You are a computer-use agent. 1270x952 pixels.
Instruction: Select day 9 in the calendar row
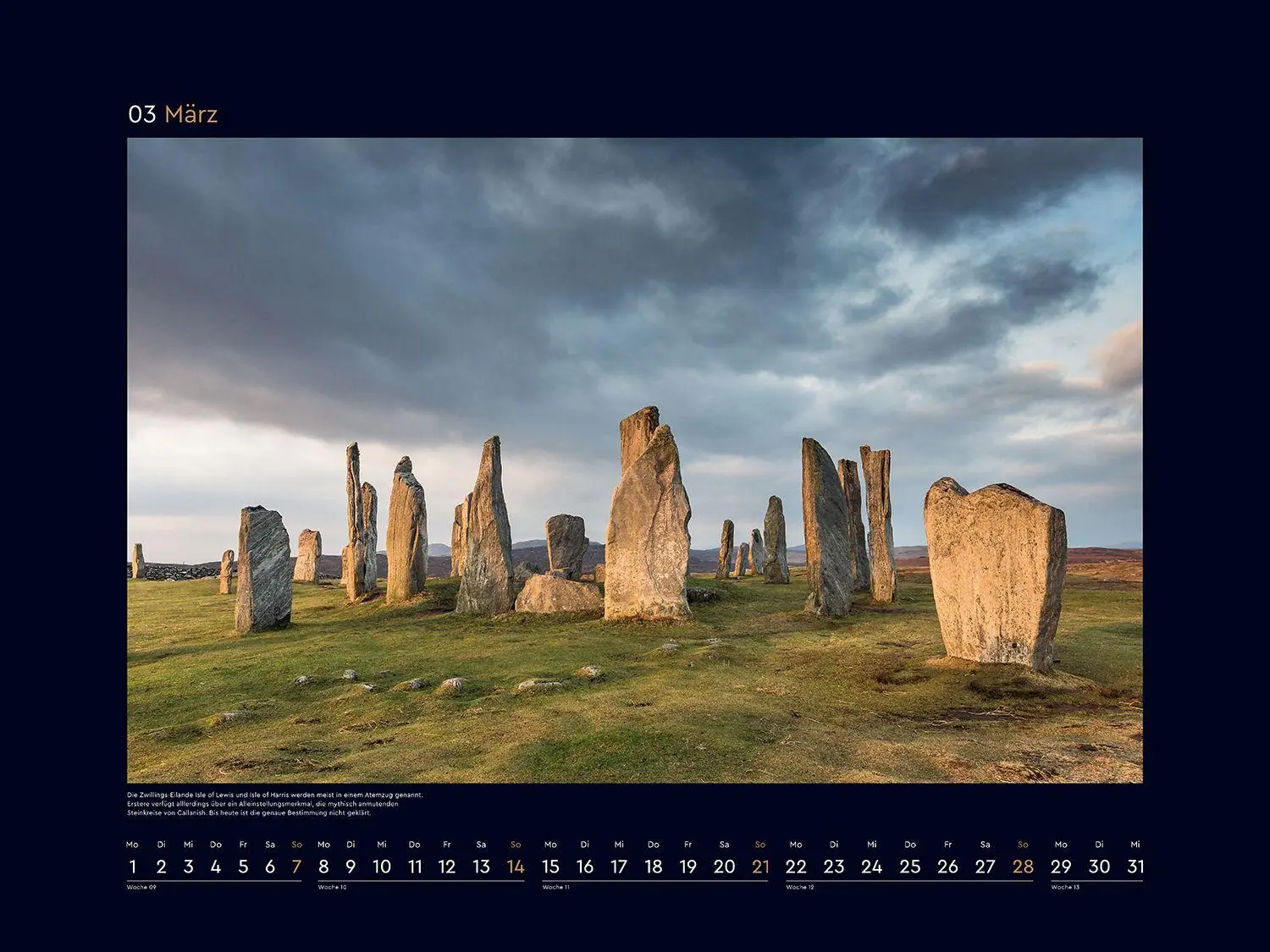[x=351, y=867]
